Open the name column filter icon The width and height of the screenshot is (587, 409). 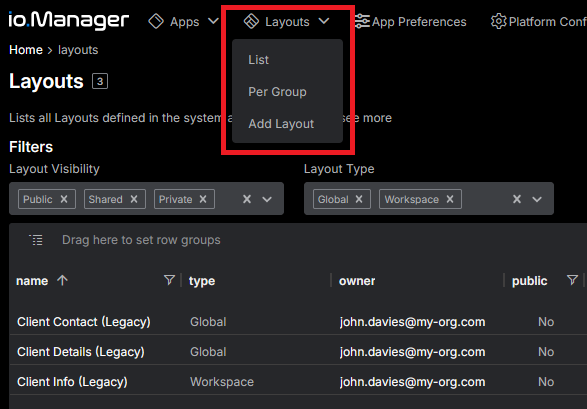(169, 280)
